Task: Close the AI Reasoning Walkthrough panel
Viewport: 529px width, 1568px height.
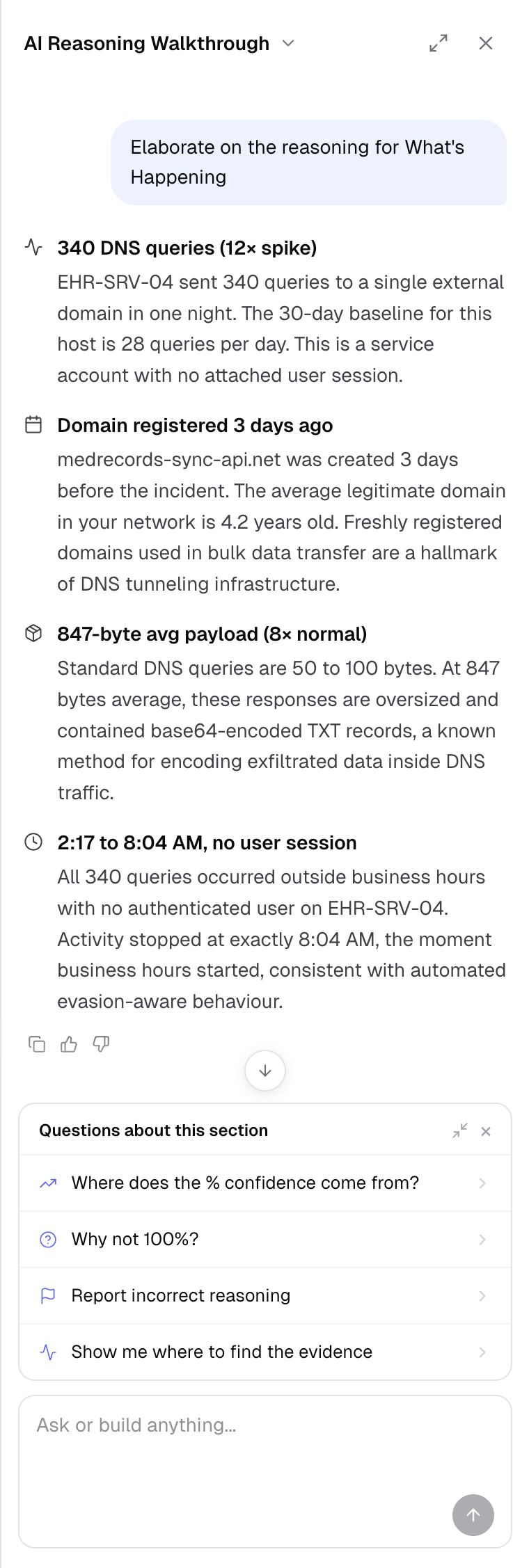Action: coord(486,43)
